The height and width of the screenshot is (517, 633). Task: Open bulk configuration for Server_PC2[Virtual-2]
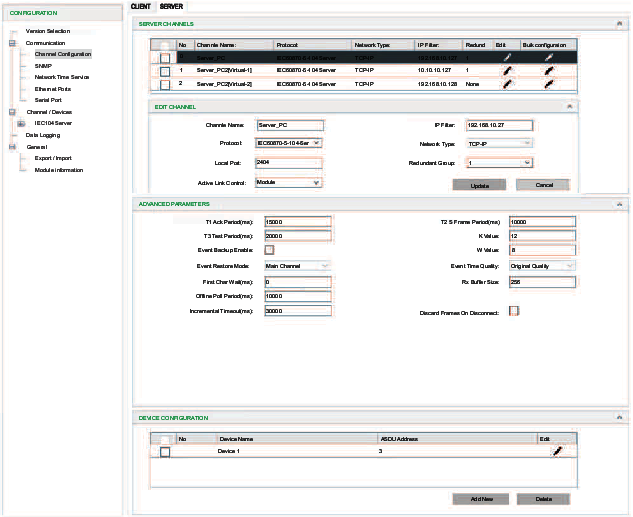pyautogui.click(x=548, y=84)
